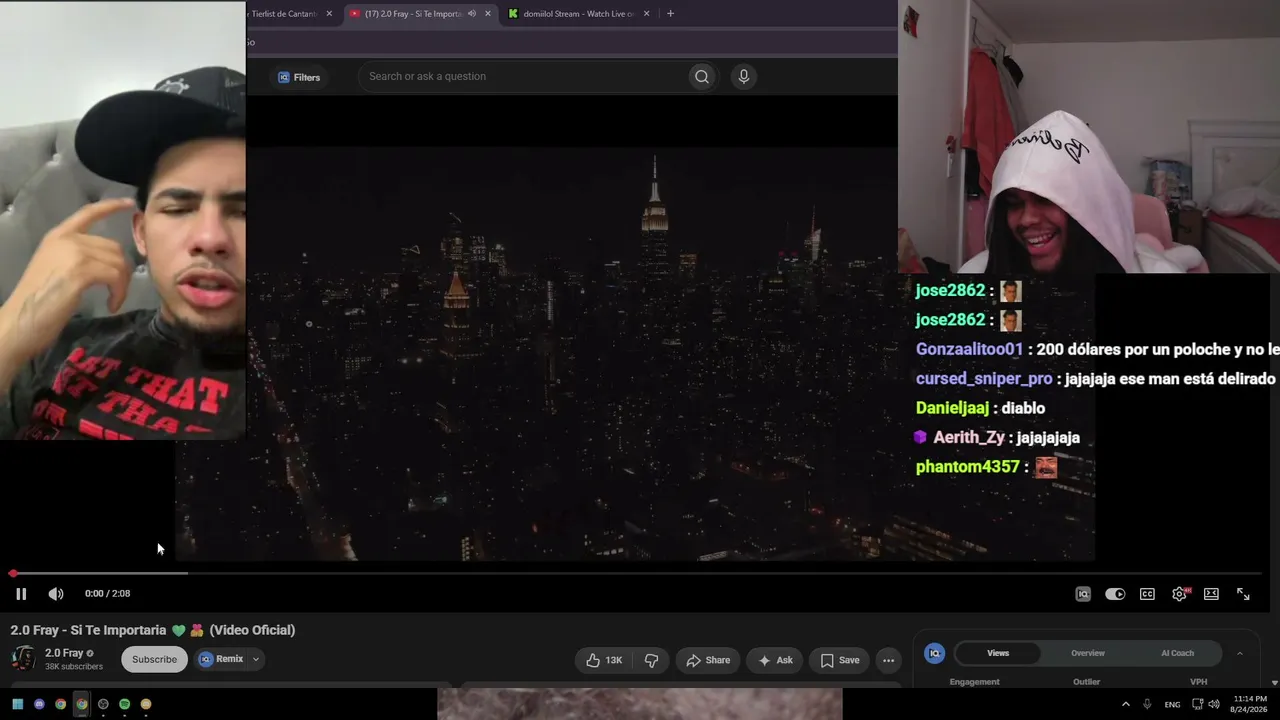Click the video title Si Te Importaria

(x=153, y=630)
